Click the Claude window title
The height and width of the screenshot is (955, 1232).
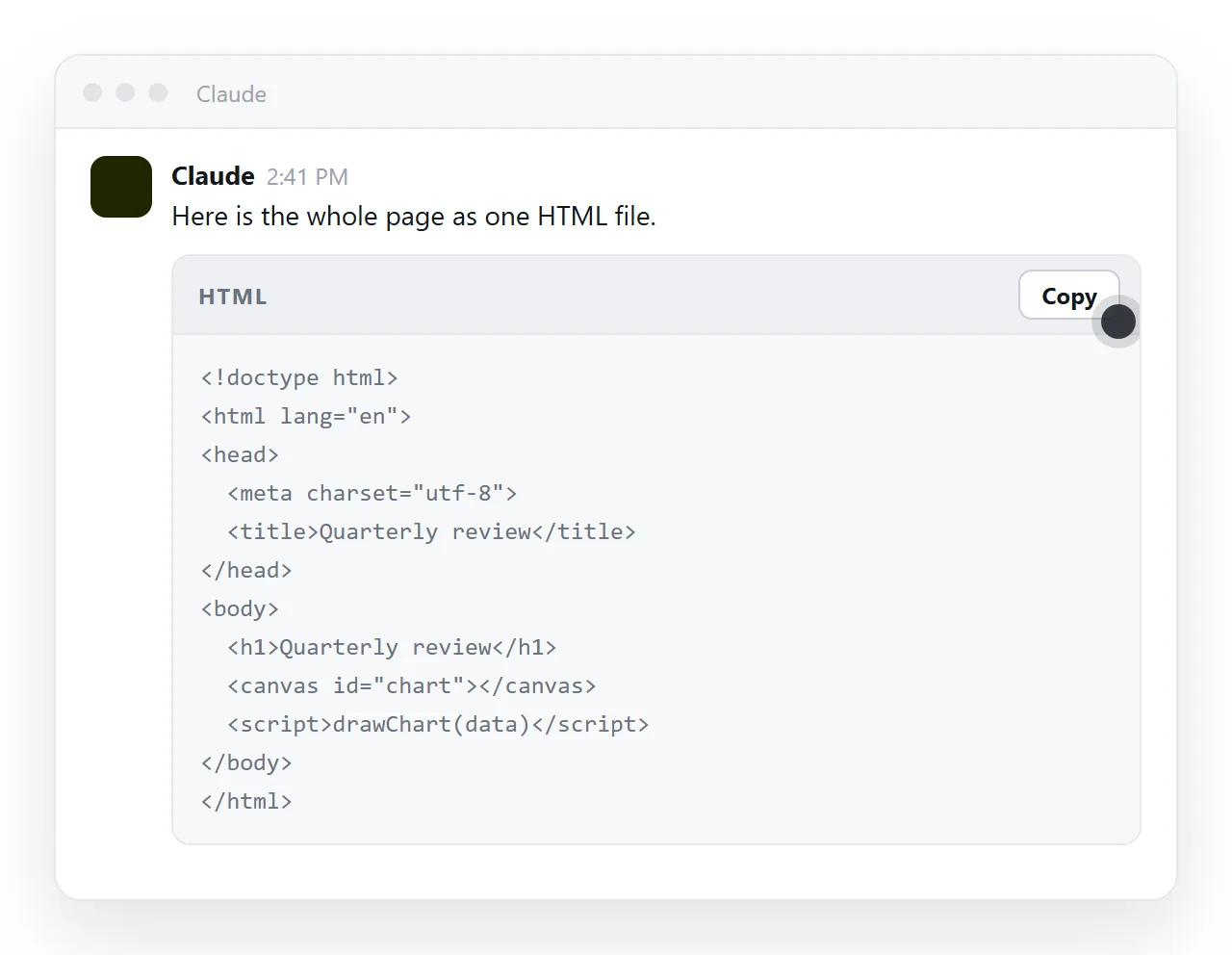pyautogui.click(x=231, y=94)
